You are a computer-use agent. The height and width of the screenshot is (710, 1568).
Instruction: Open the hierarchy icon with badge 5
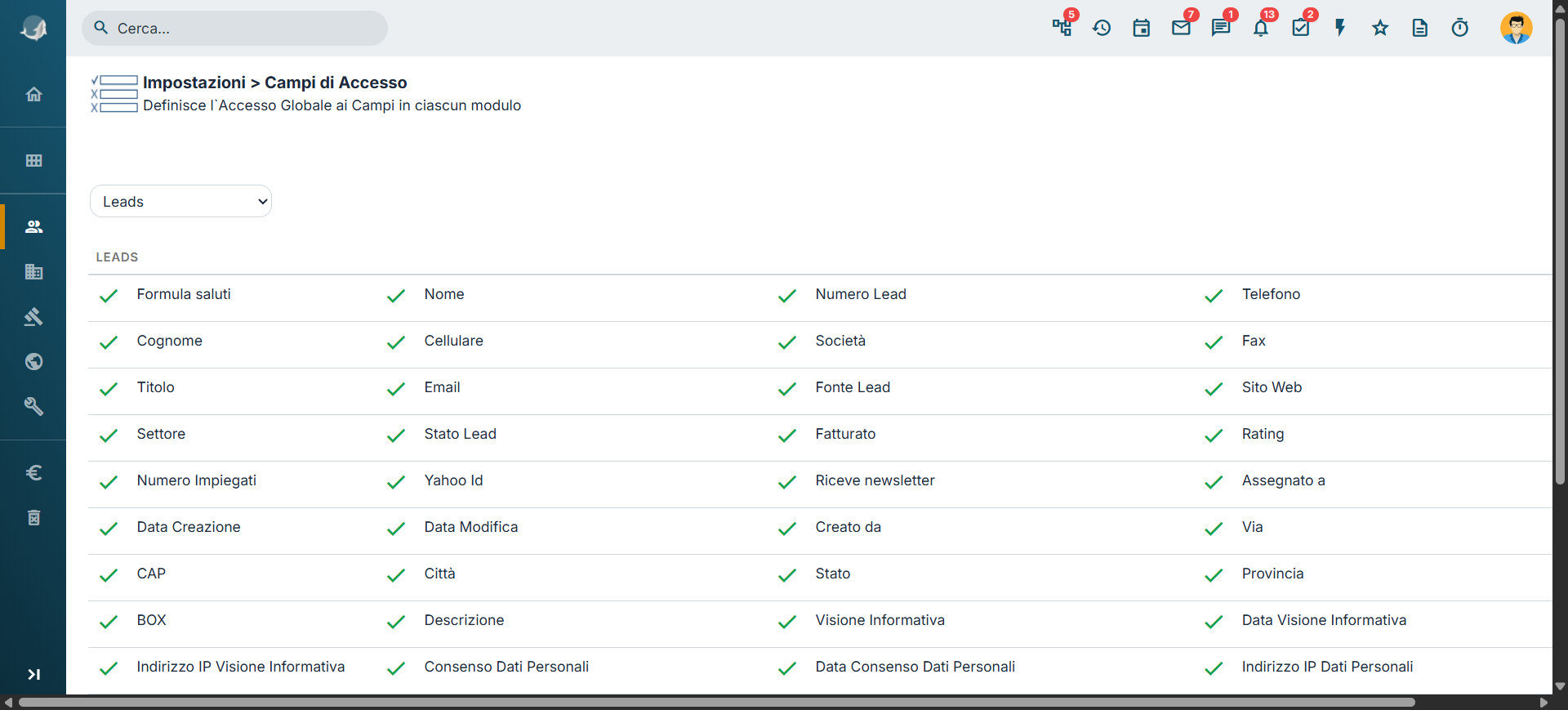point(1062,28)
